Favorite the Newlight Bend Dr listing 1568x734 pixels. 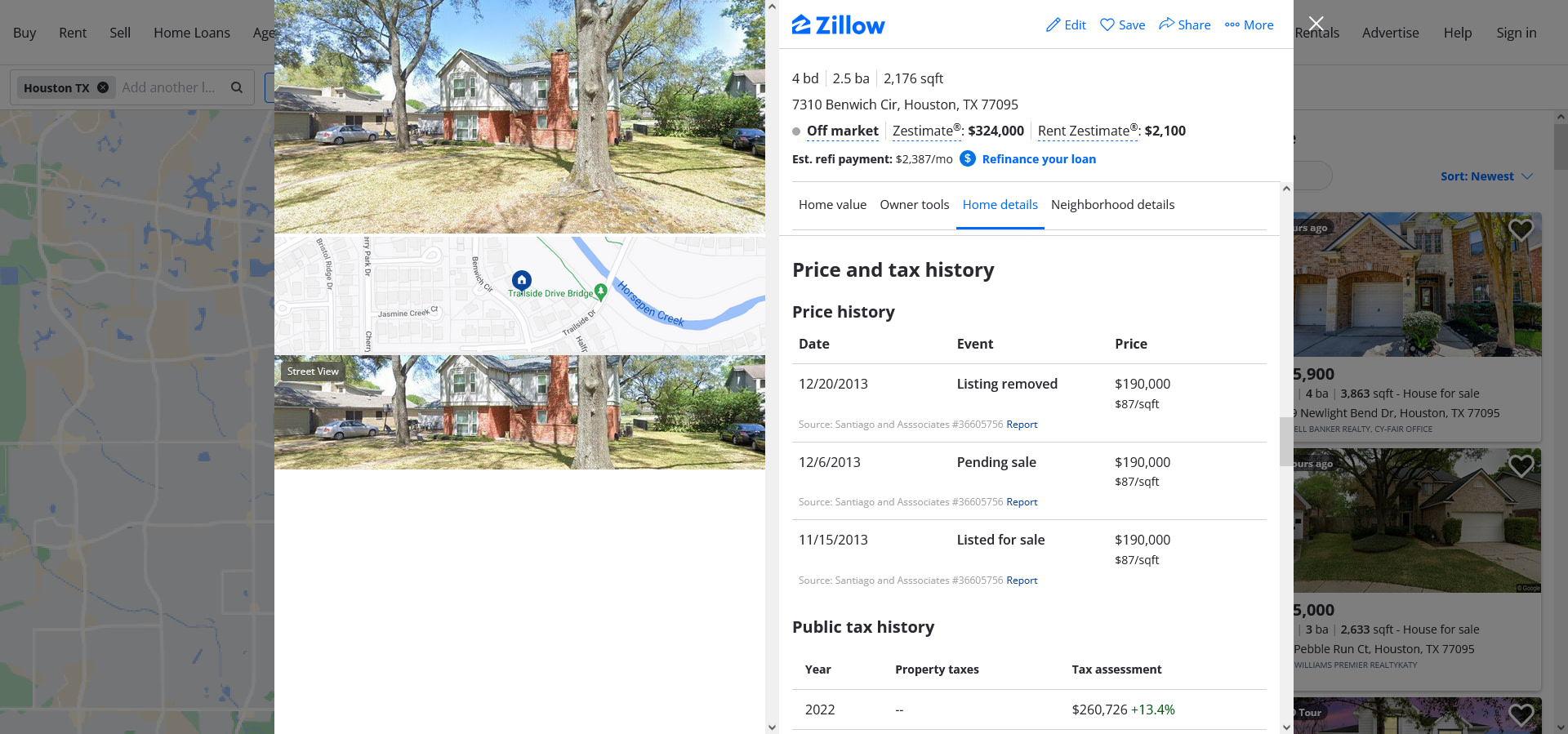(x=1521, y=230)
